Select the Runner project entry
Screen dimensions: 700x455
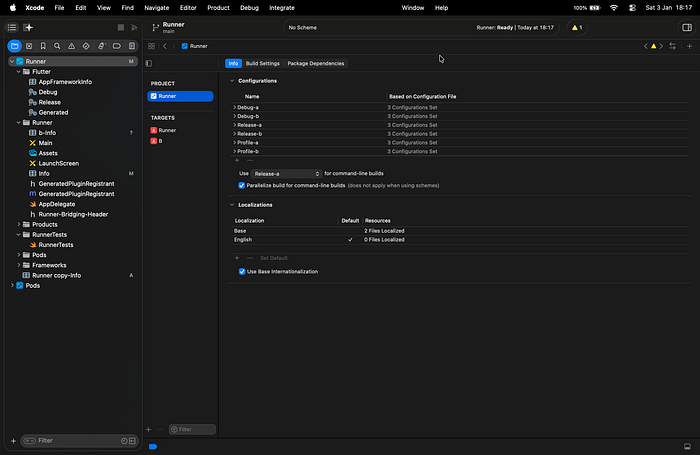(x=180, y=96)
